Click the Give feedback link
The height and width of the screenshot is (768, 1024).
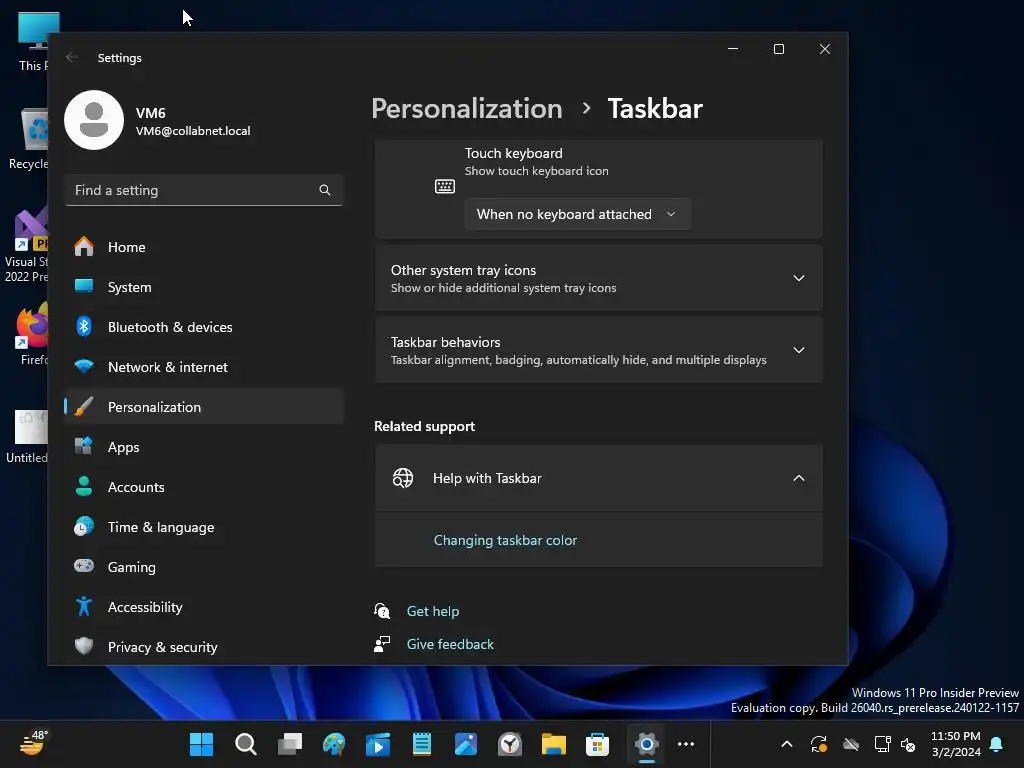(450, 644)
